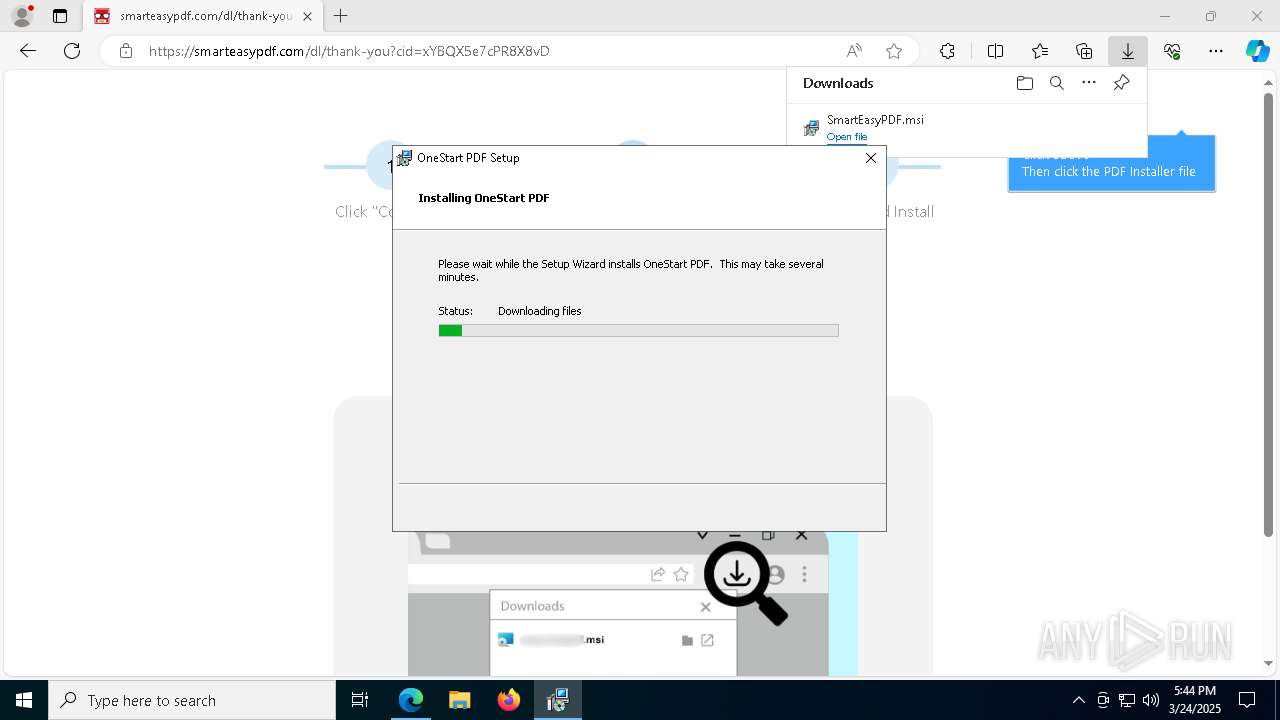Launch Firefox from taskbar
Image resolution: width=1280 pixels, height=720 pixels.
[509, 700]
